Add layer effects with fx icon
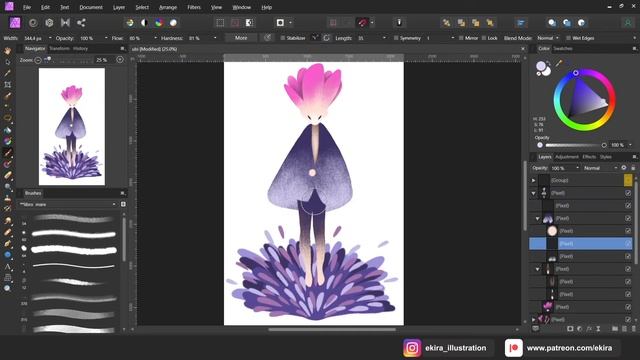Viewport: 640px width, 360px height. coord(589,329)
